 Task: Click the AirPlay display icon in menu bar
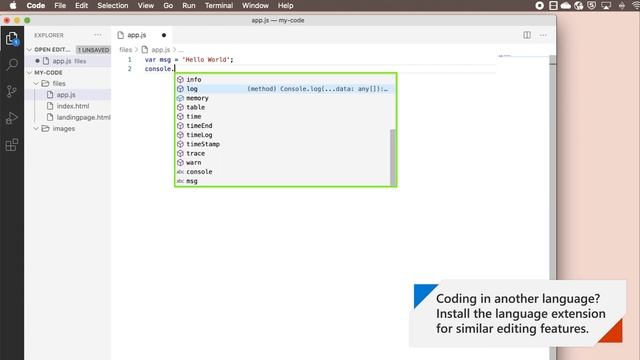[x=606, y=6]
